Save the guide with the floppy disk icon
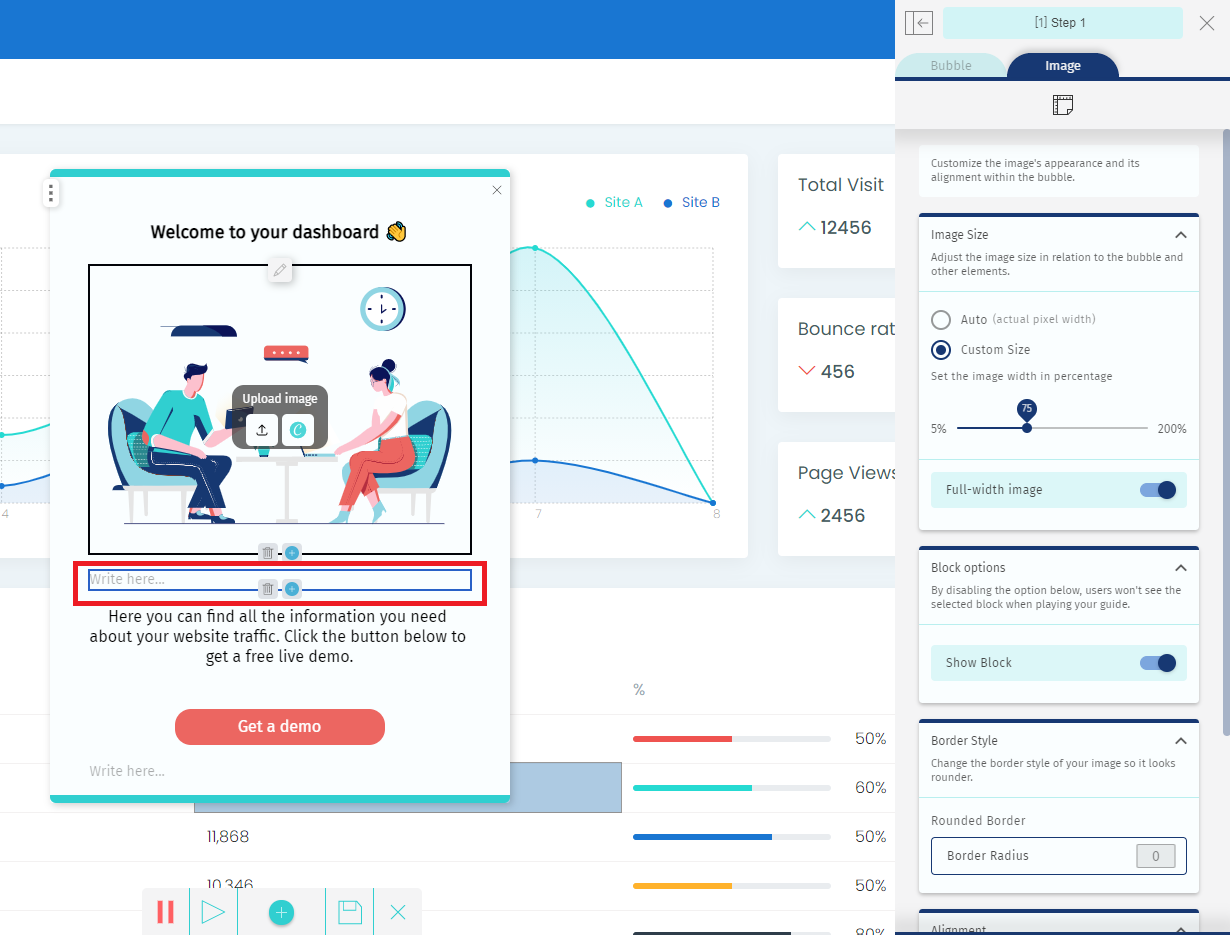1230x935 pixels. (x=349, y=912)
